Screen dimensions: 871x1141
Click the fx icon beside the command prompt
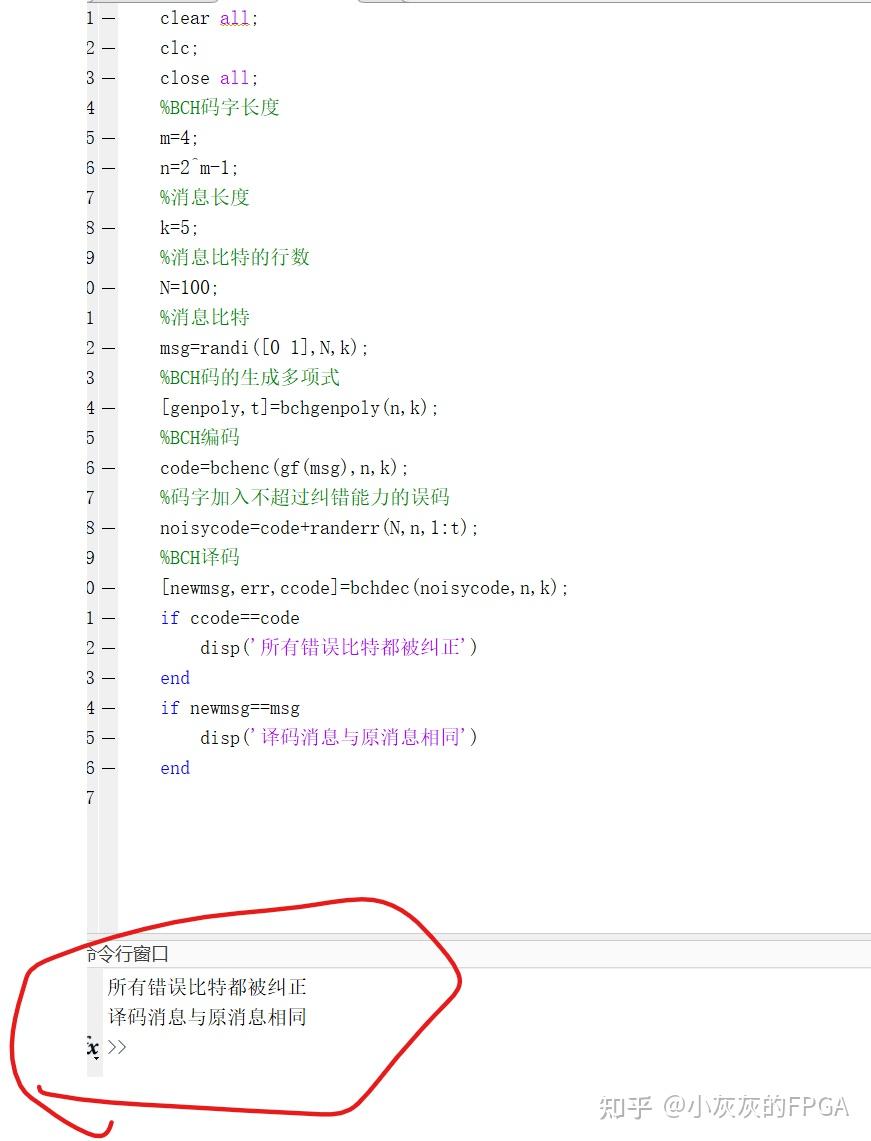[x=91, y=1048]
